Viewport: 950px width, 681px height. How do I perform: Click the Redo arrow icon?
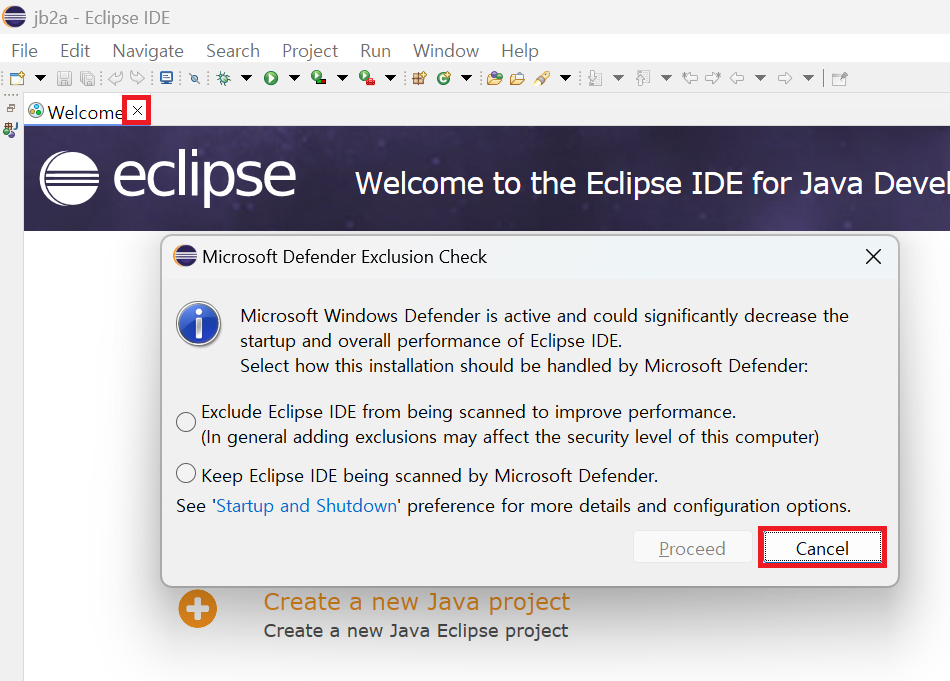pos(138,78)
